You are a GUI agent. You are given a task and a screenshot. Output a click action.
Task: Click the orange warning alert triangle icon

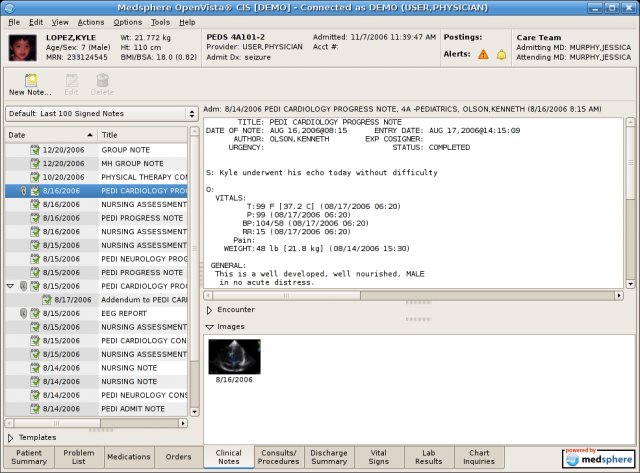click(x=483, y=54)
